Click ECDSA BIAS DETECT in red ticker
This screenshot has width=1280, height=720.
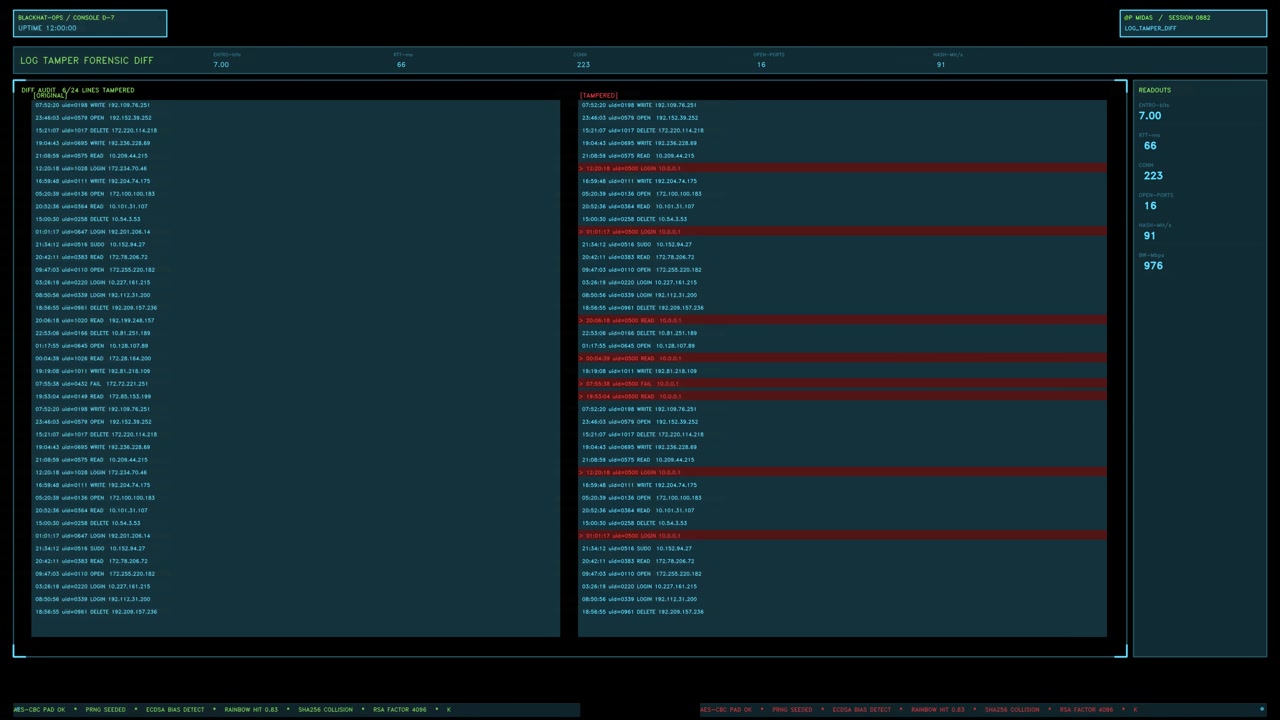click(x=861, y=710)
